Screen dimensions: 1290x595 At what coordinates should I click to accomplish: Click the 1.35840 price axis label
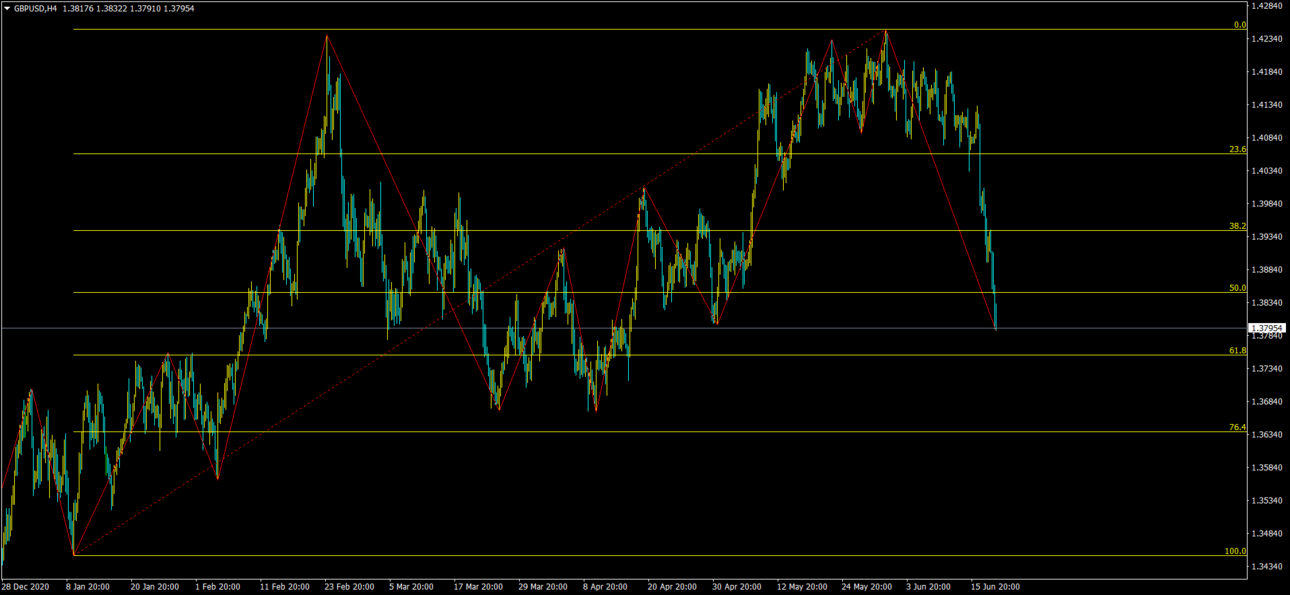1268,468
